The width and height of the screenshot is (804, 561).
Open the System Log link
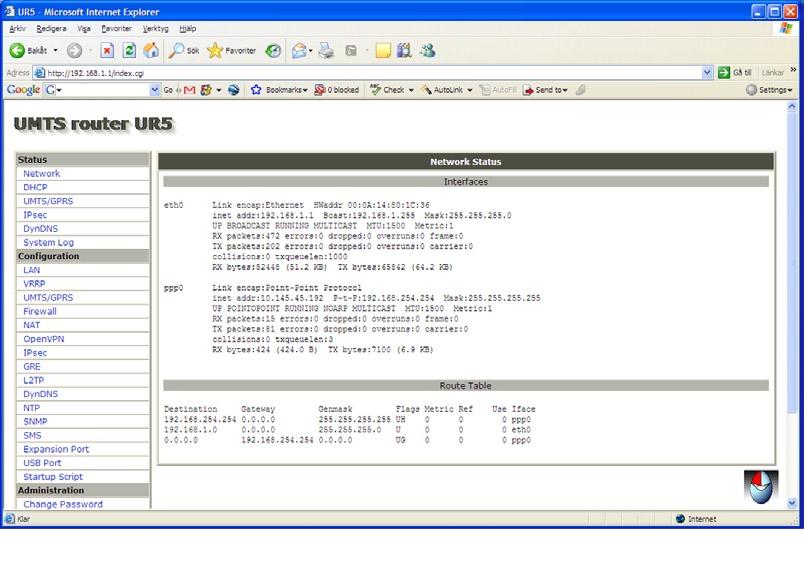[48, 242]
